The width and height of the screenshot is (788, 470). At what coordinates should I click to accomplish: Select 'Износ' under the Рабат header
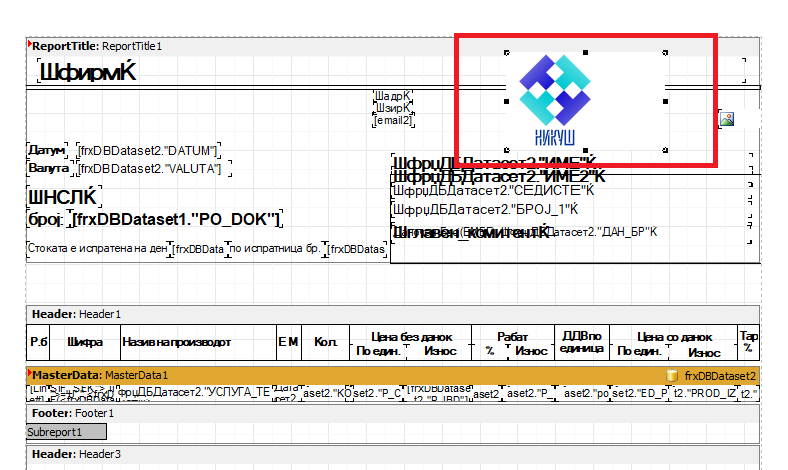(x=531, y=351)
